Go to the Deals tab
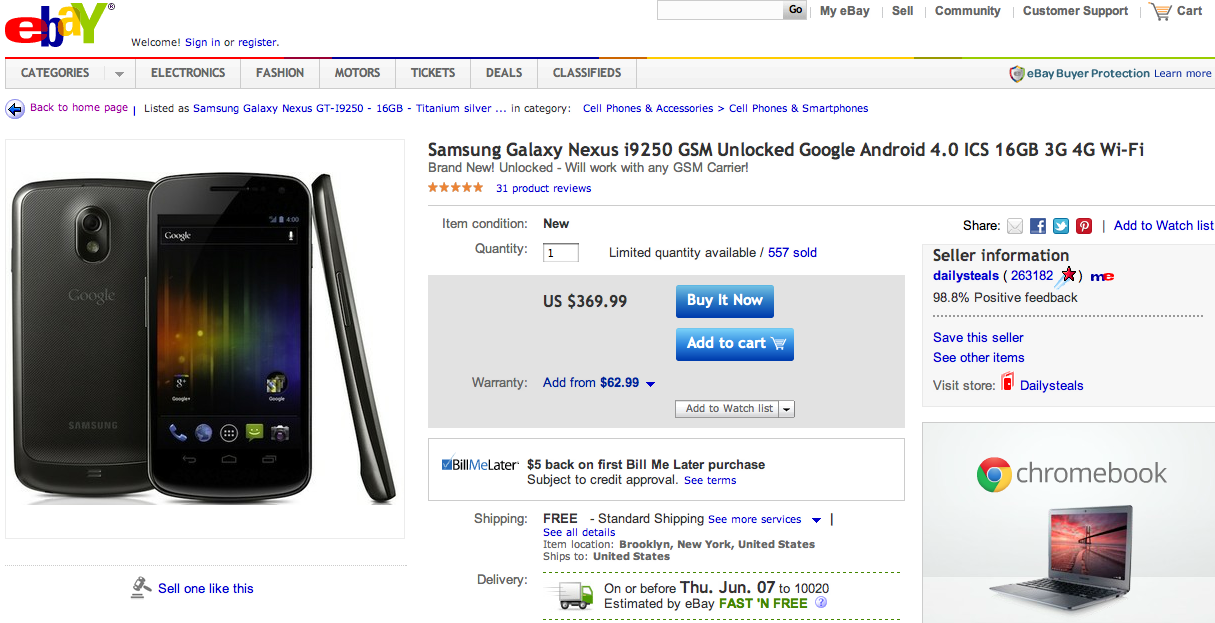The width and height of the screenshot is (1215, 623). tap(504, 73)
